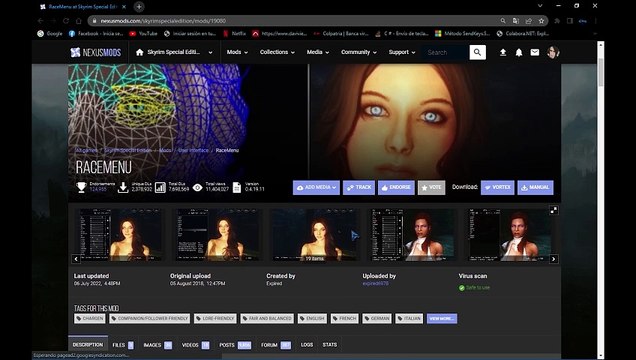636x360 pixels.
Task: Click the unique downloads icon
Action: pyautogui.click(x=123, y=187)
